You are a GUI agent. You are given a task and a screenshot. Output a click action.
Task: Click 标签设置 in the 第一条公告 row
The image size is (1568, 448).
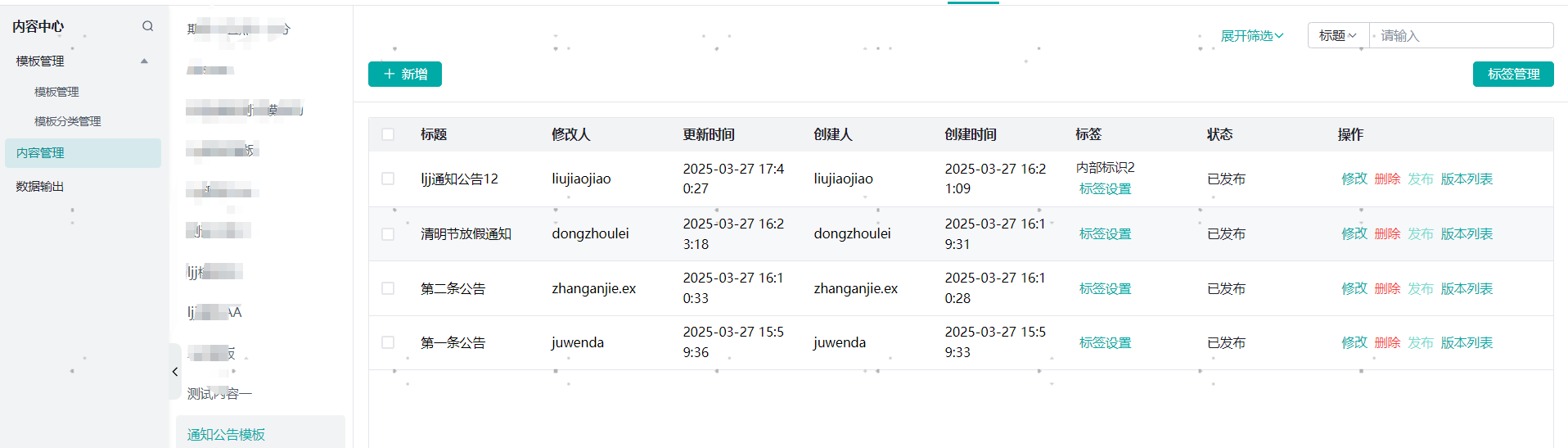point(1105,342)
